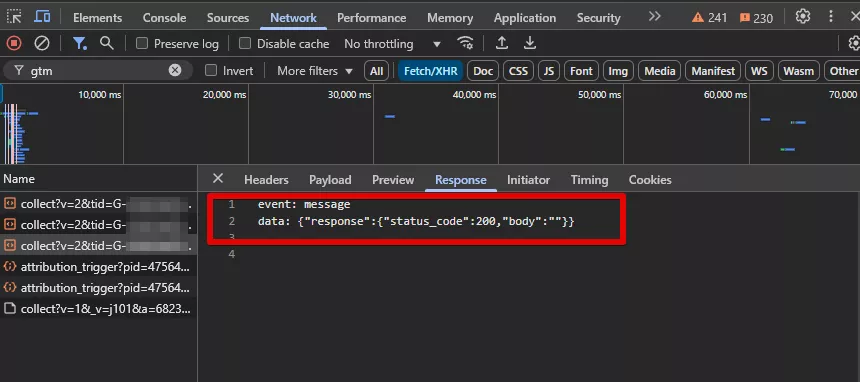
Task: Switch to the Console tab
Action: [165, 18]
